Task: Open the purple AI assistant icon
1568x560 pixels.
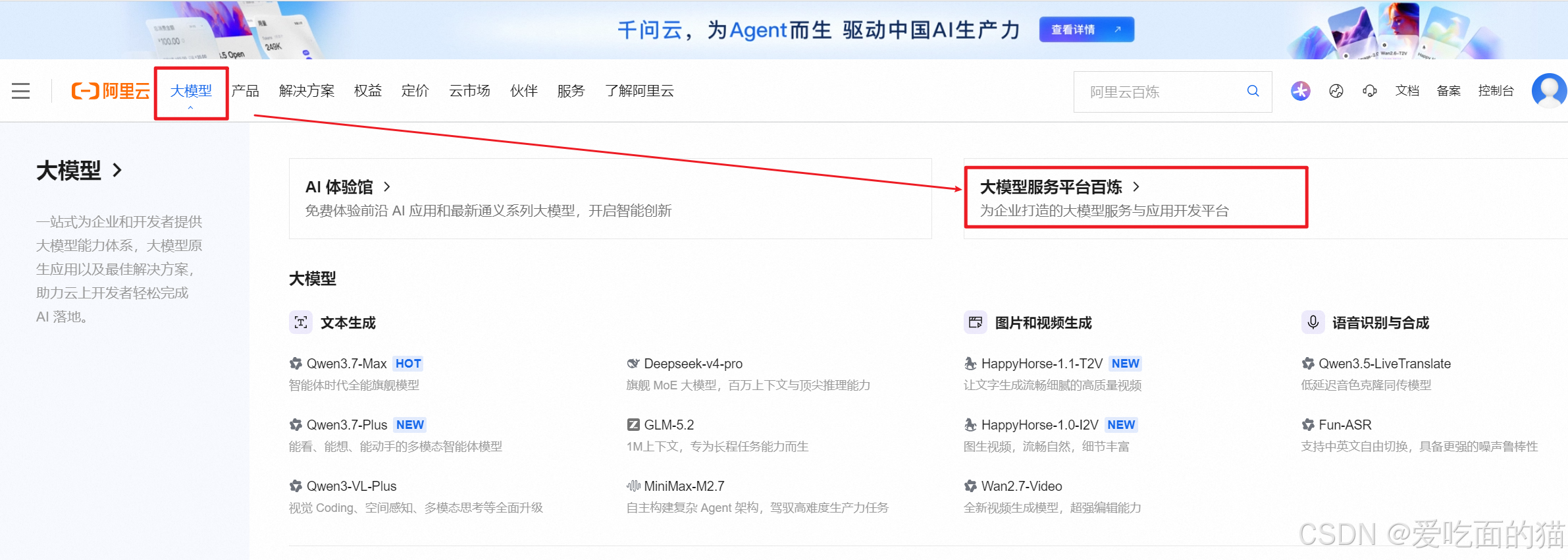Action: tap(1300, 91)
